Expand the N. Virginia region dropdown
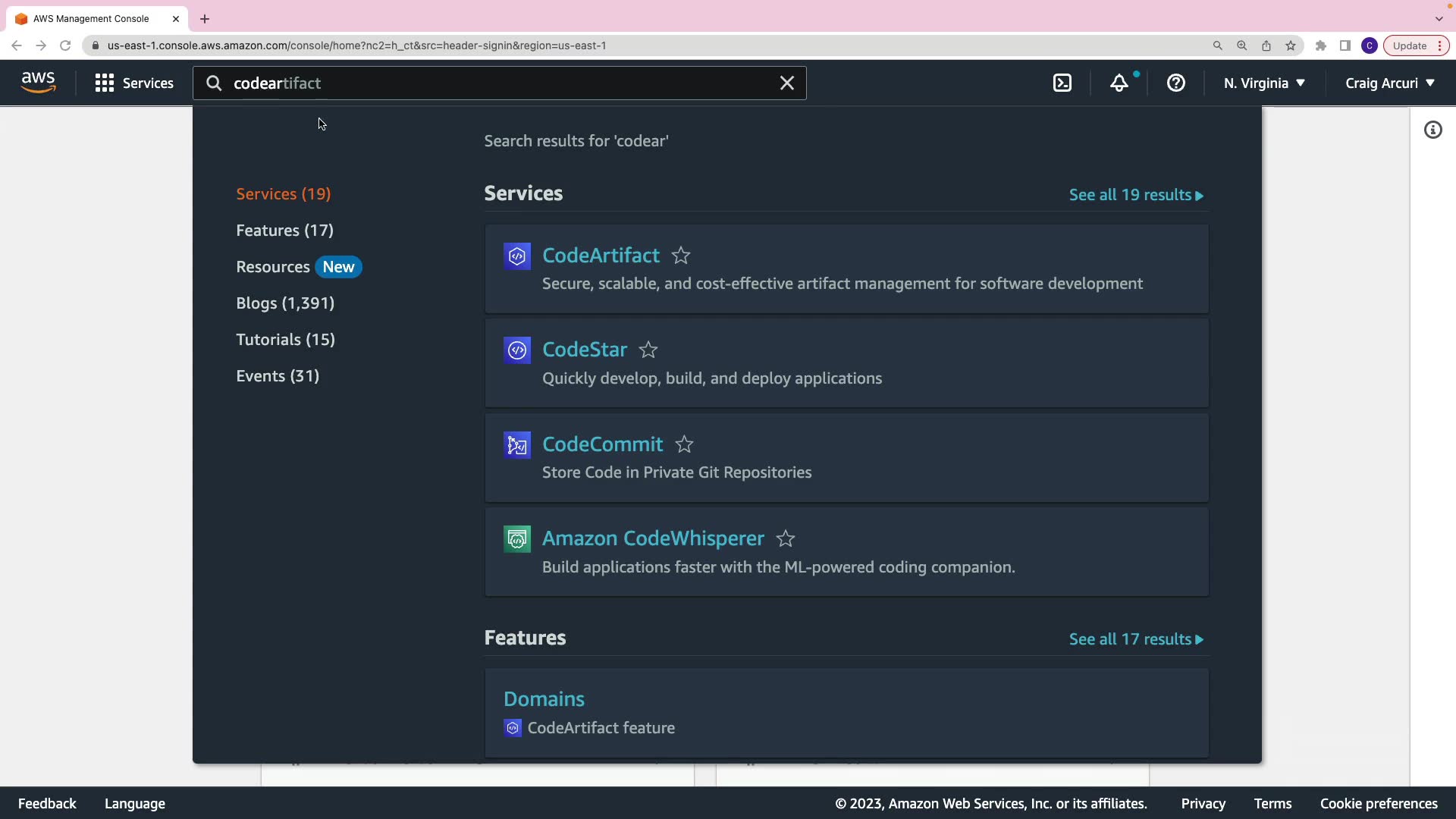 pos(1264,83)
